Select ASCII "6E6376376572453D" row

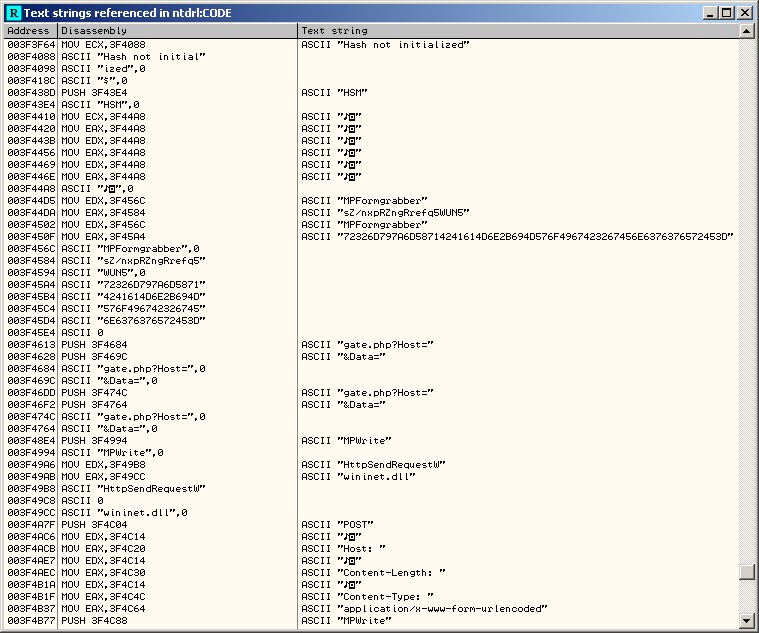(x=372, y=320)
